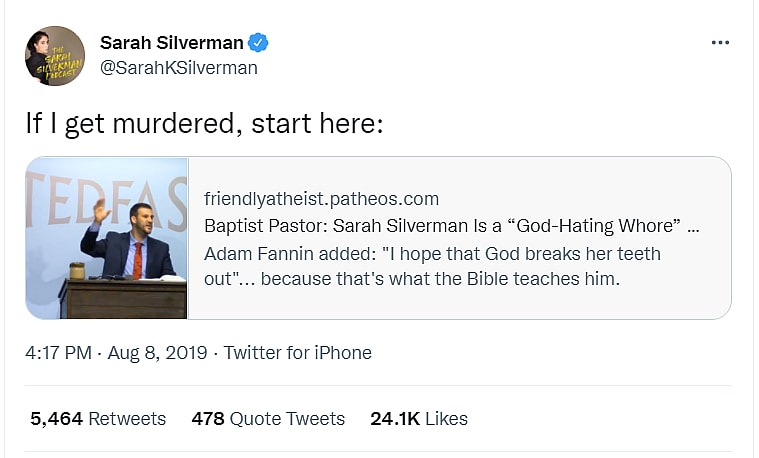Screen dimensions: 759x458
Task: View the 5,464 Retweets list
Action: (98, 419)
